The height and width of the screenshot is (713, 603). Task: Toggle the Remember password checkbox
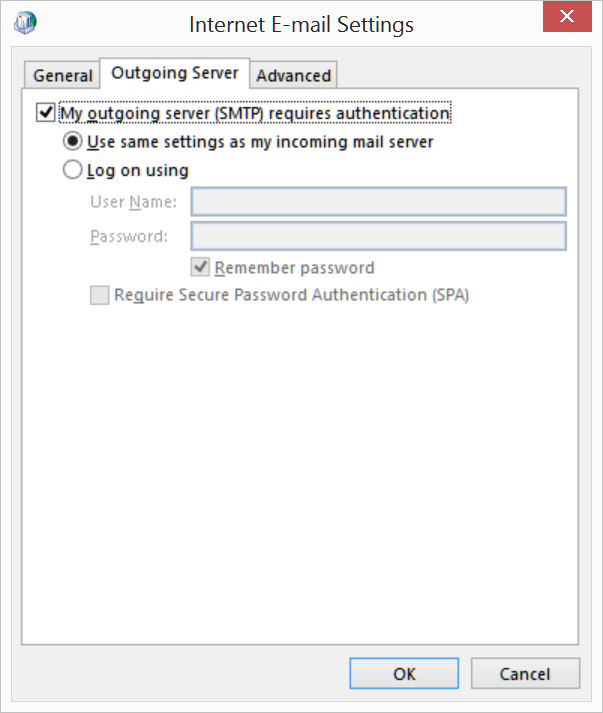[201, 267]
